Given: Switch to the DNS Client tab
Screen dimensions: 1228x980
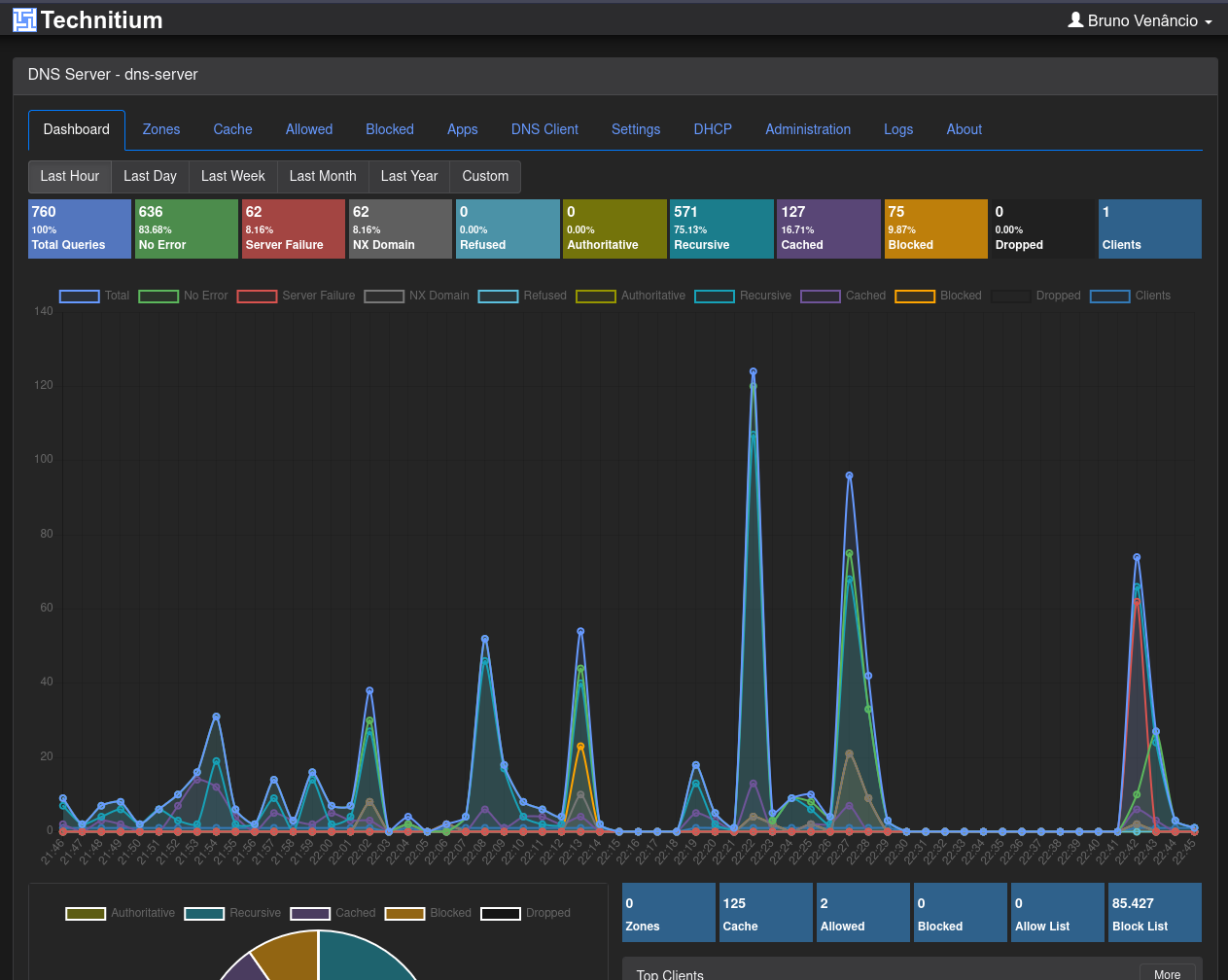Looking at the screenshot, I should [x=544, y=129].
